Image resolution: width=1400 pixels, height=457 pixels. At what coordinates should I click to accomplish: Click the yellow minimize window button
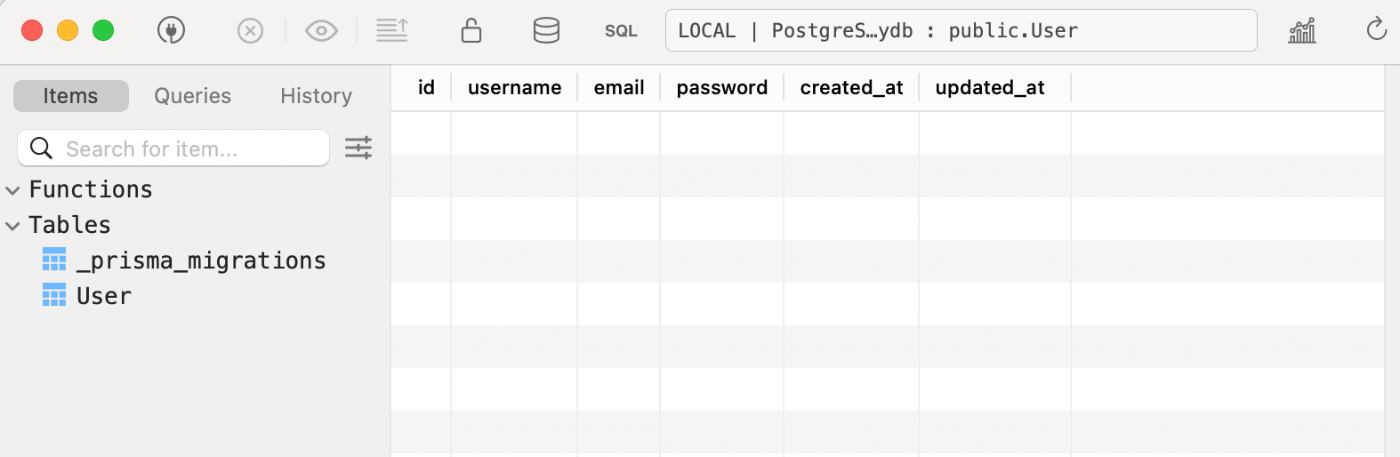pyautogui.click(x=68, y=30)
